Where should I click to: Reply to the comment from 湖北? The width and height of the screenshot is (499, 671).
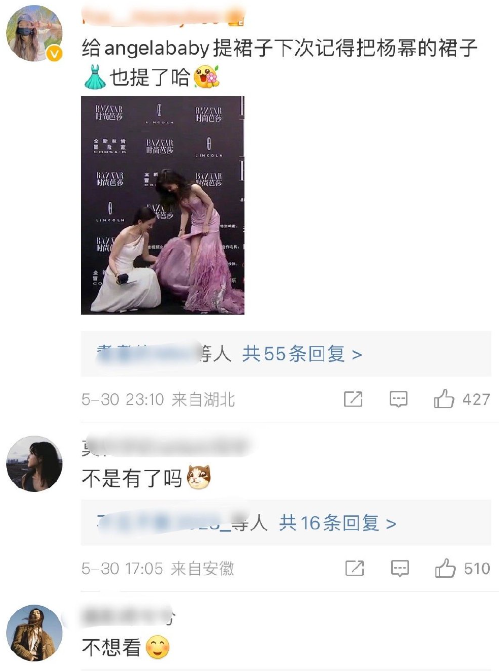(x=398, y=399)
